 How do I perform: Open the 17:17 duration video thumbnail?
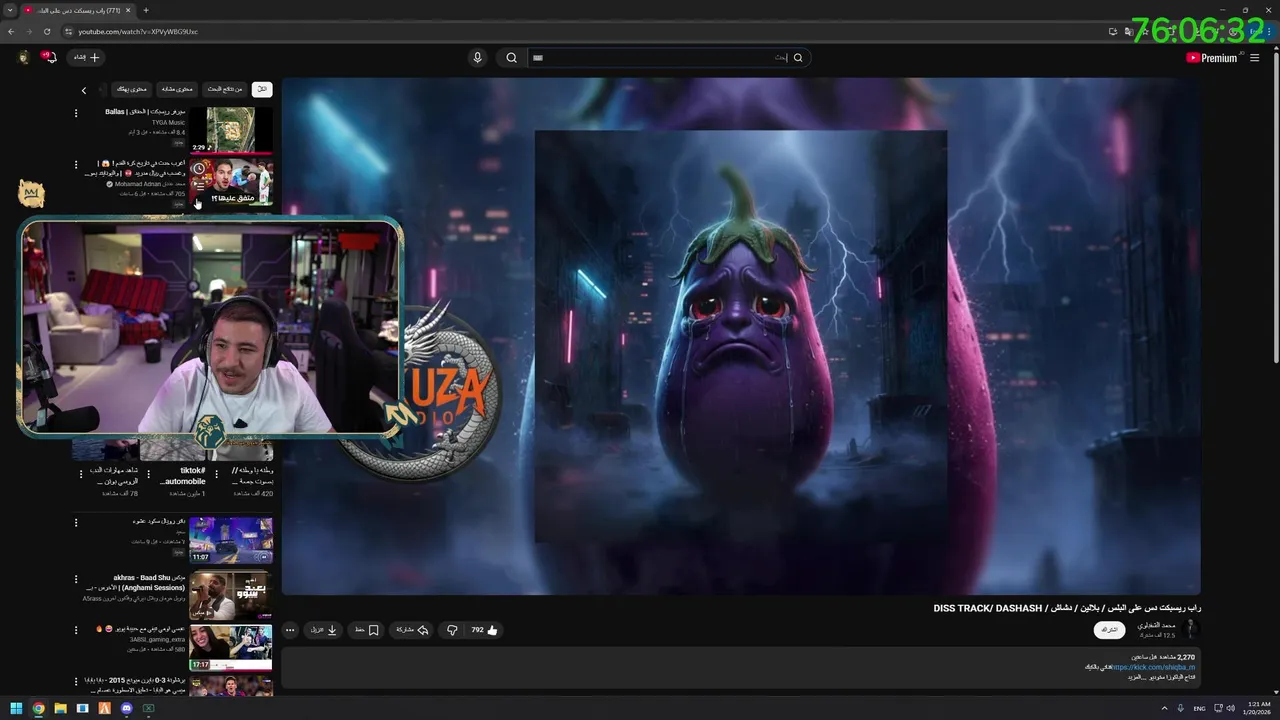[x=231, y=648]
